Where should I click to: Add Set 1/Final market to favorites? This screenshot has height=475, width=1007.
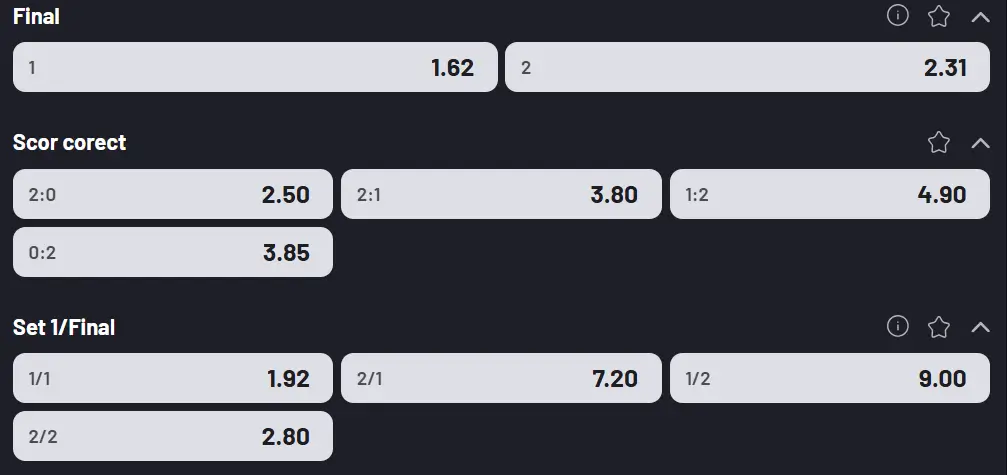tap(938, 326)
